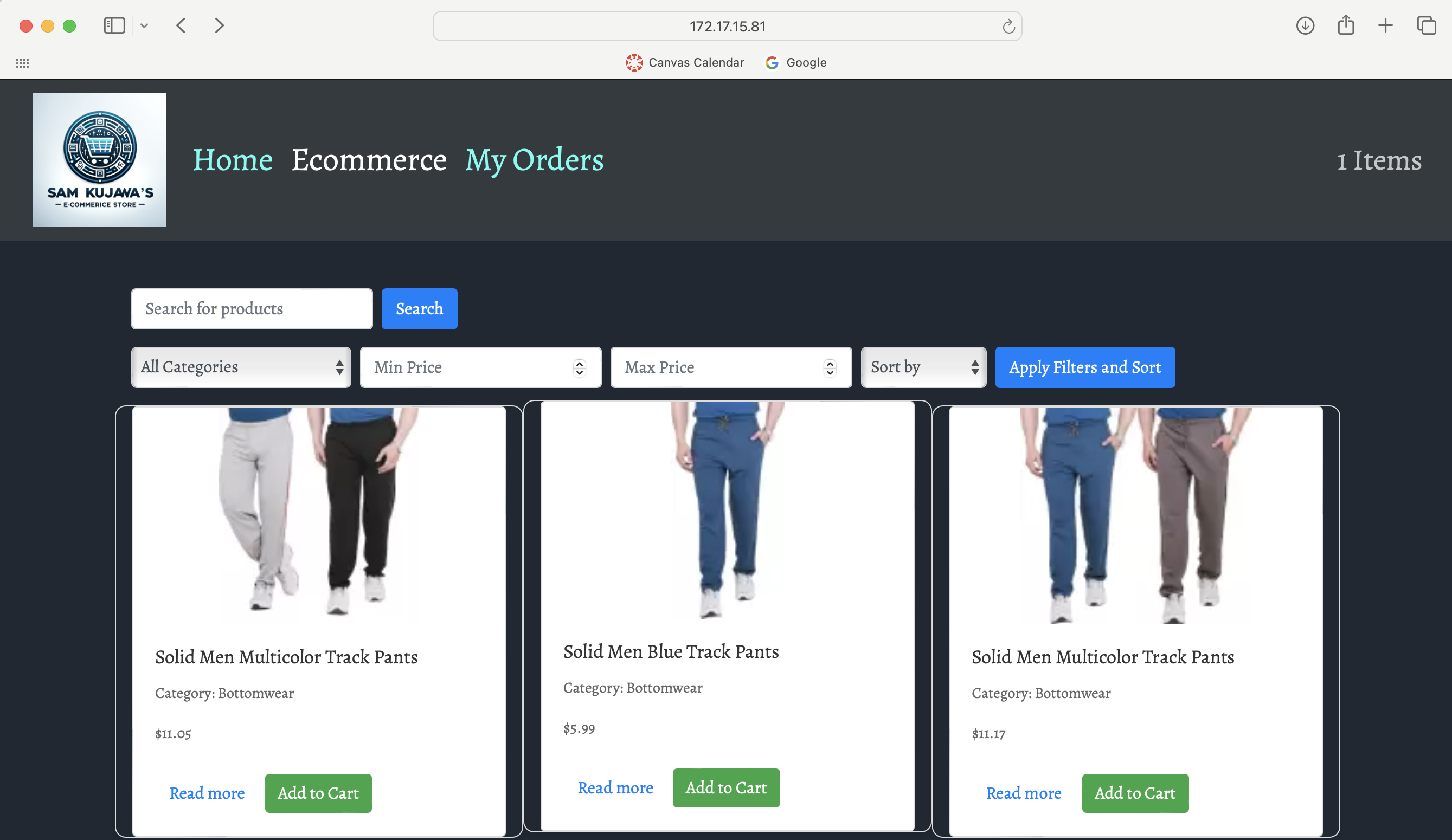Click the Min Price stepper arrows

tap(579, 367)
